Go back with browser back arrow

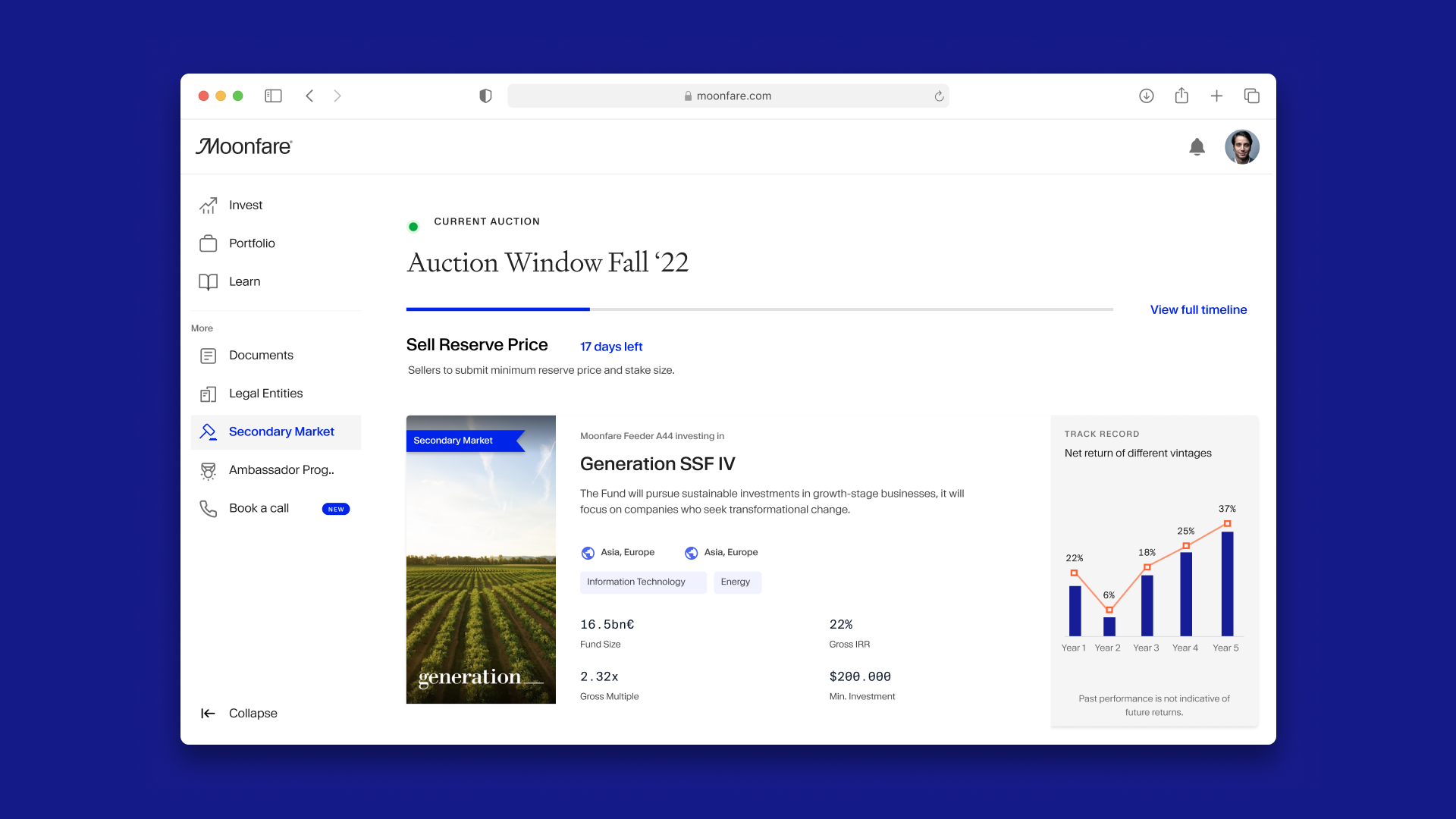(309, 96)
